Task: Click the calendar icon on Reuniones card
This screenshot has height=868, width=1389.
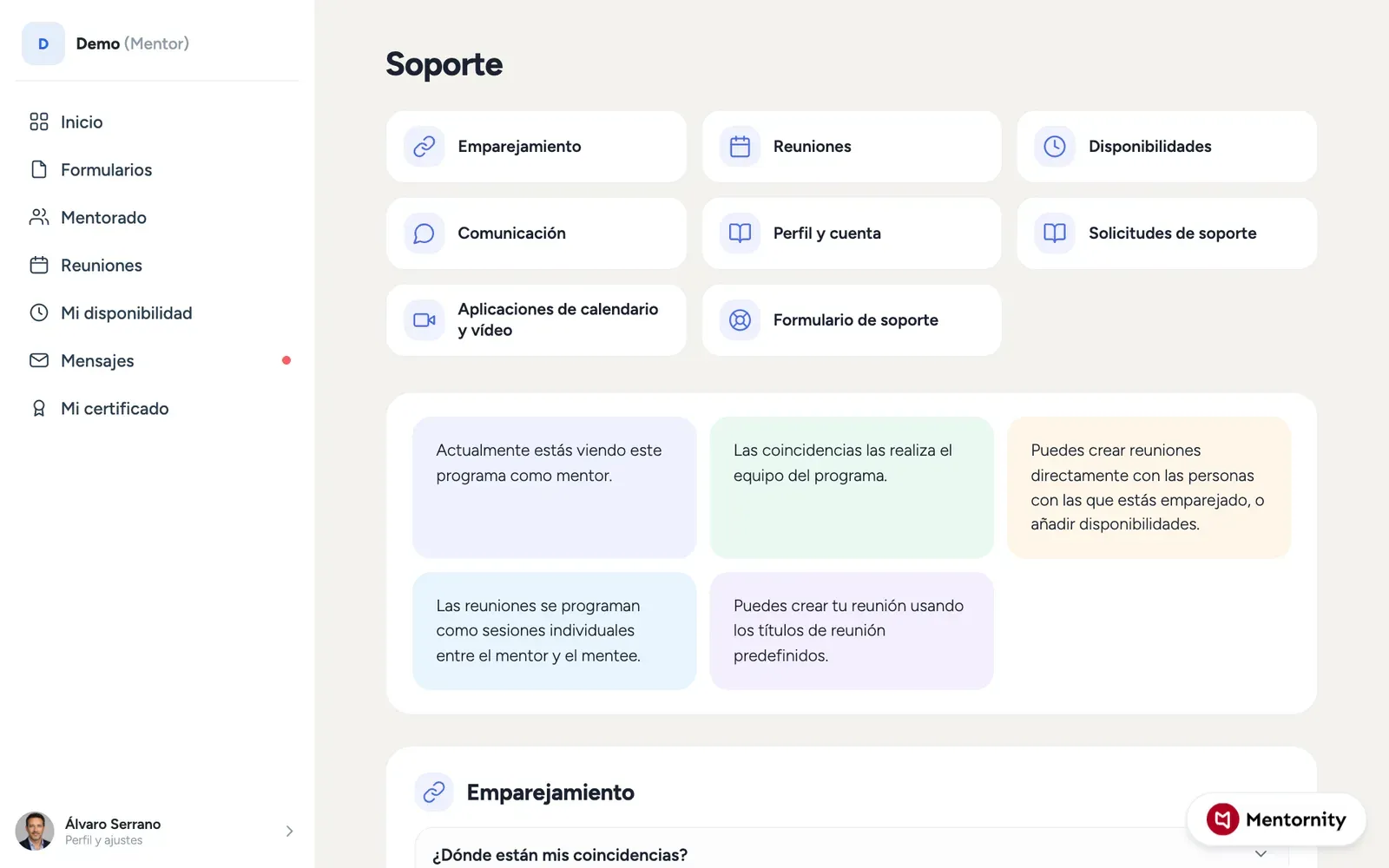Action: tap(740, 147)
